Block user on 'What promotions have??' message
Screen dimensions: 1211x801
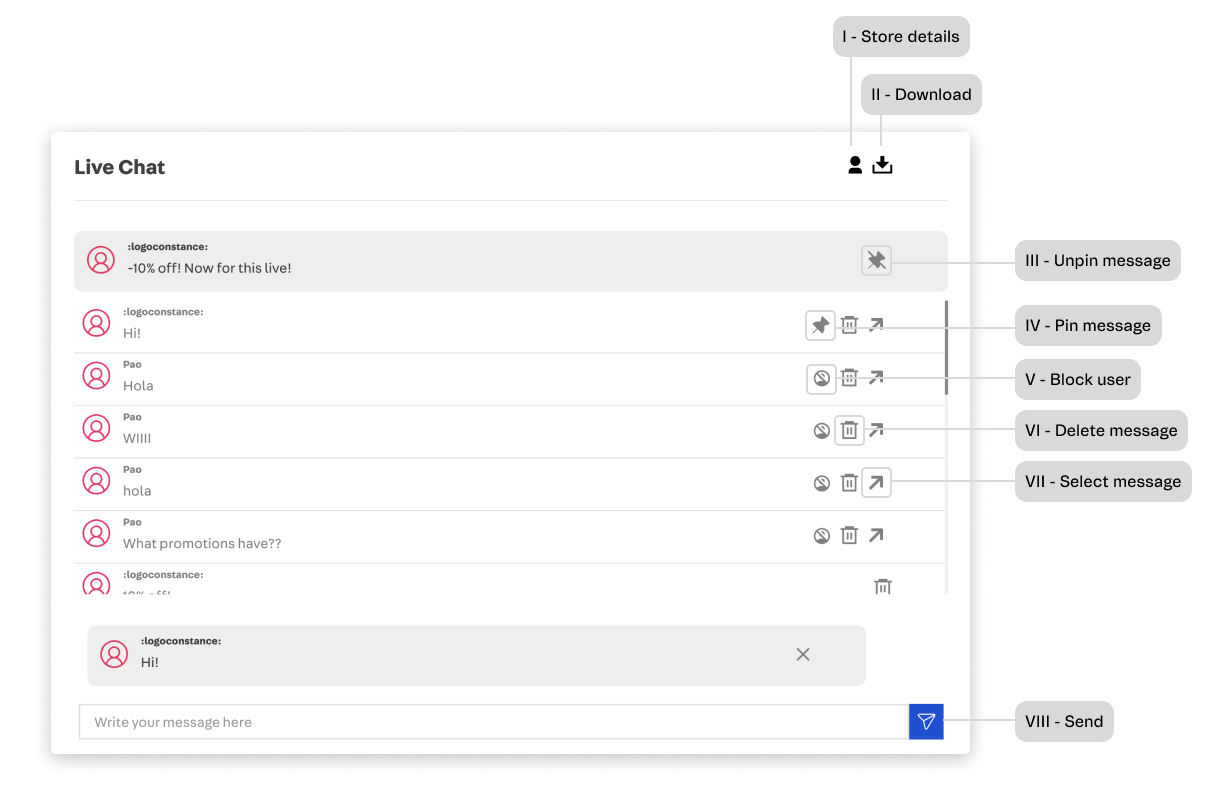(821, 535)
